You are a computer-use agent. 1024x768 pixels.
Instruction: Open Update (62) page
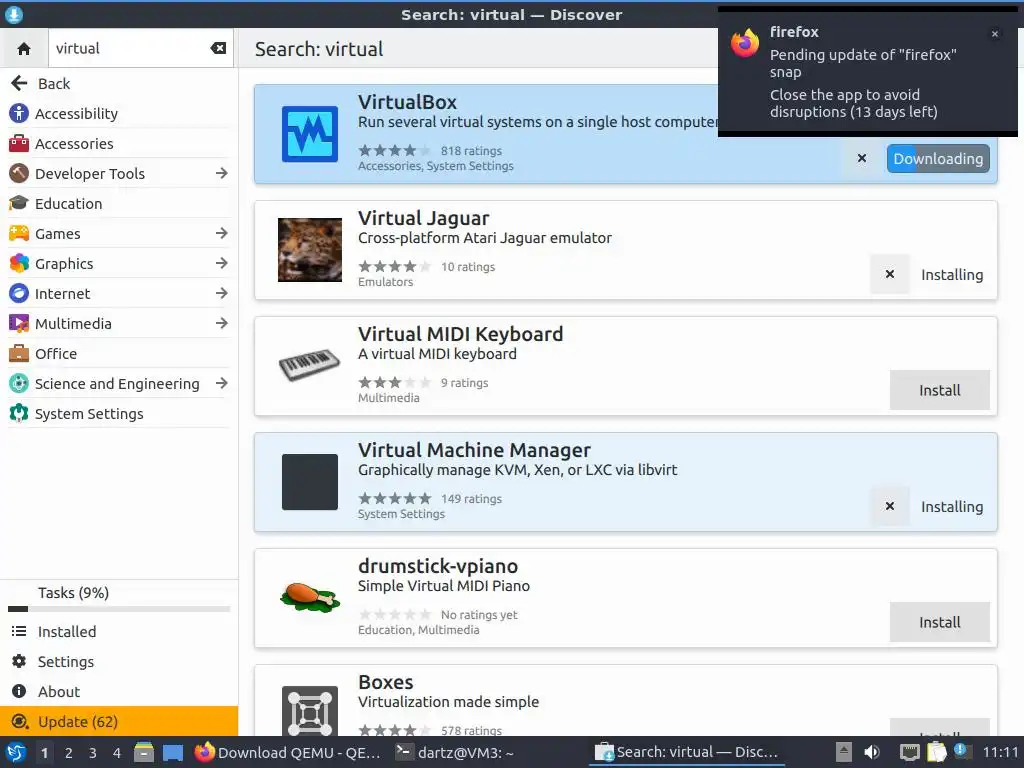point(119,722)
